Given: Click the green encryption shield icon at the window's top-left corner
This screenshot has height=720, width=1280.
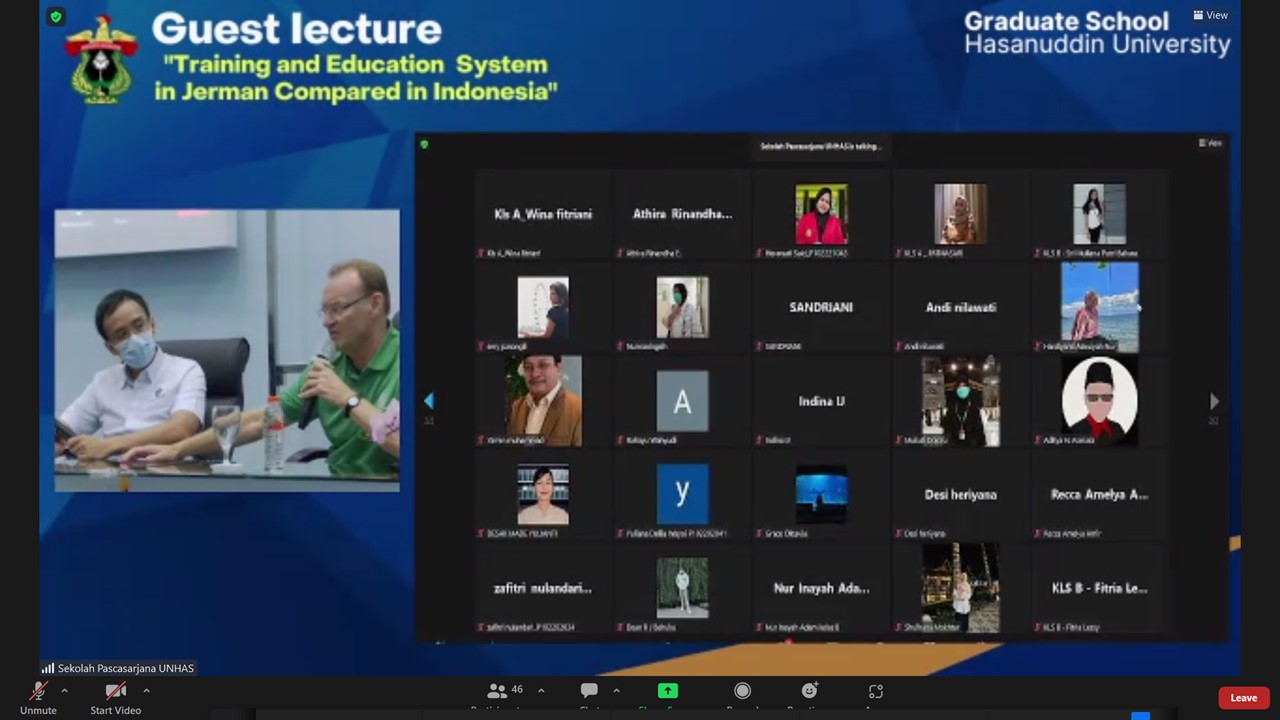Looking at the screenshot, I should pos(55,16).
